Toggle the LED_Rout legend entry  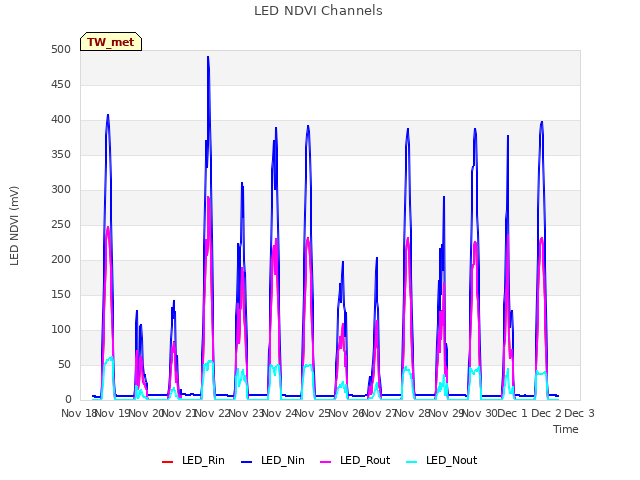pos(355,460)
